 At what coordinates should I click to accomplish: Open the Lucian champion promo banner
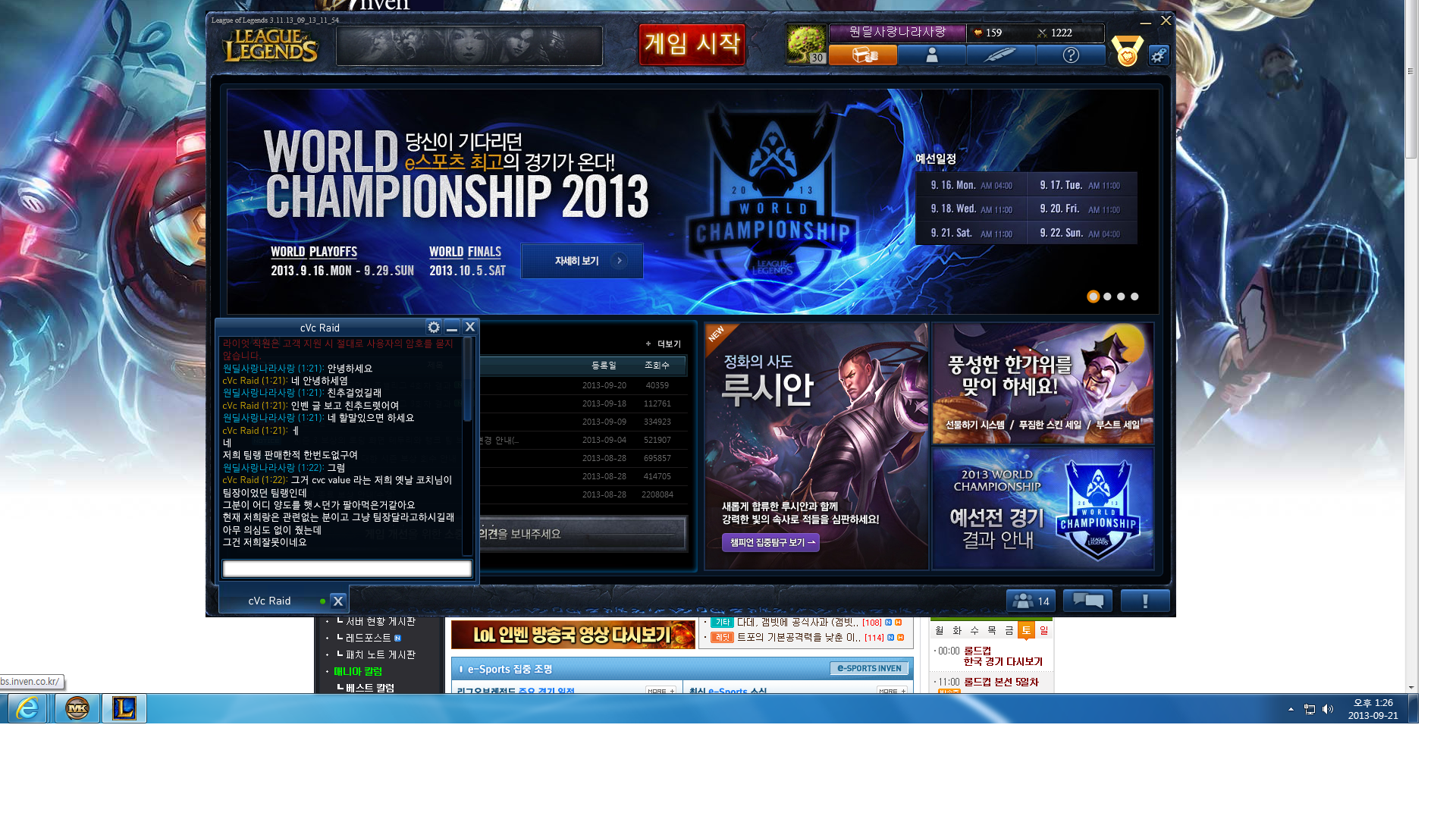[816, 447]
